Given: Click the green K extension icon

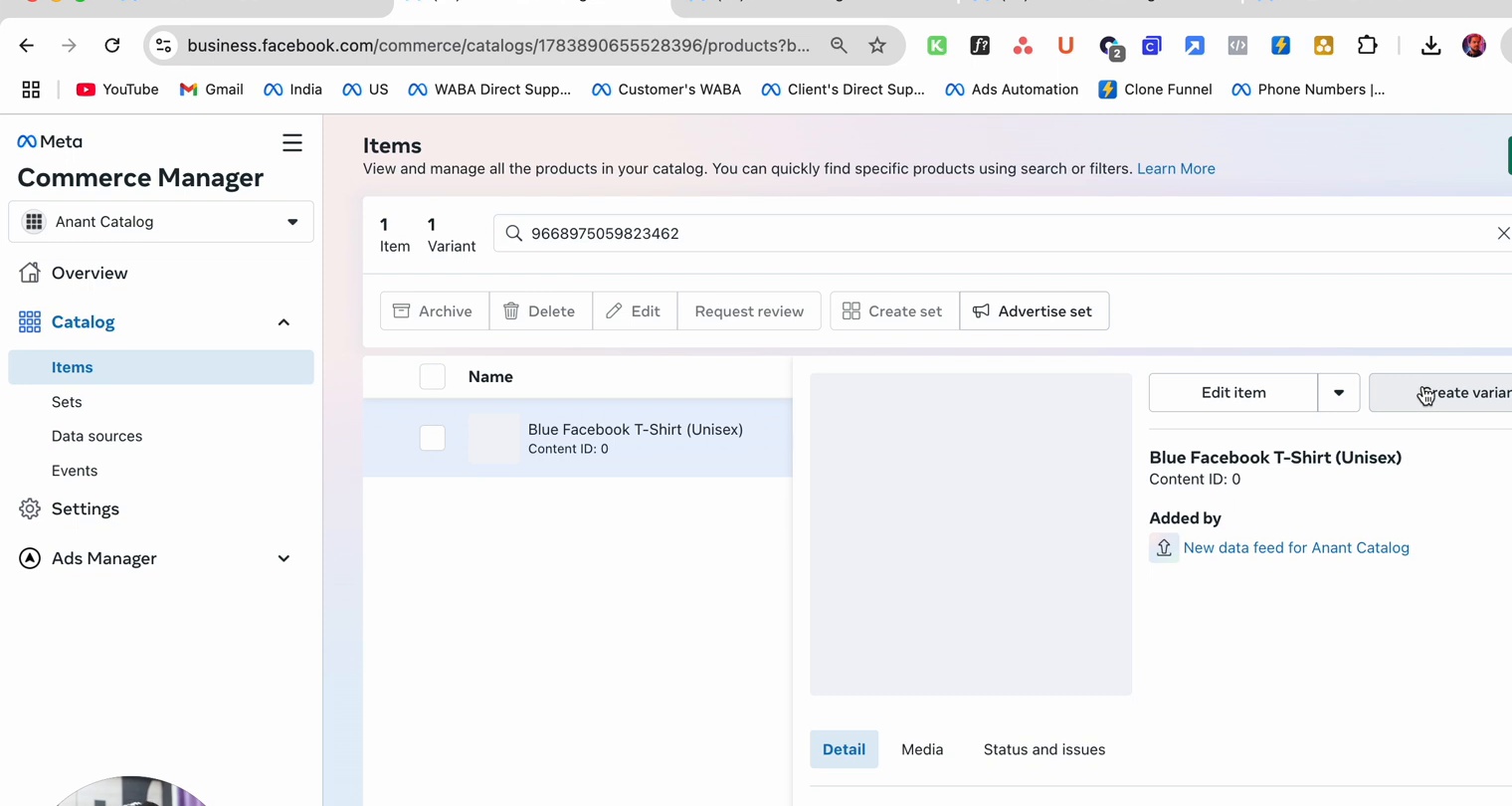Looking at the screenshot, I should 937,46.
